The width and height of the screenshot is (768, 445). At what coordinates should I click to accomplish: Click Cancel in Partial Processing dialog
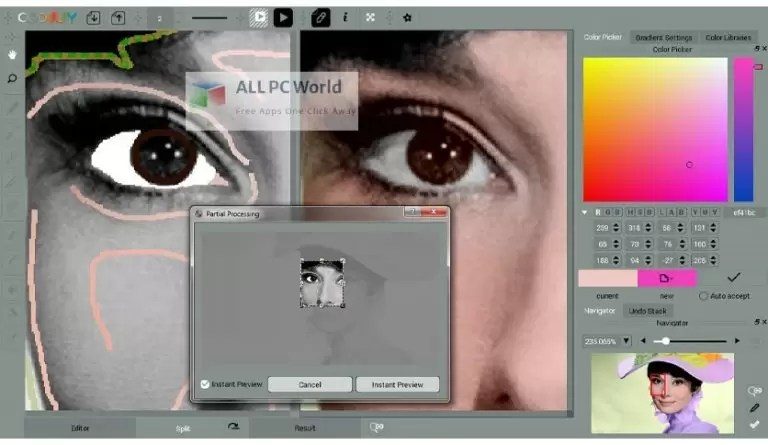coord(310,384)
